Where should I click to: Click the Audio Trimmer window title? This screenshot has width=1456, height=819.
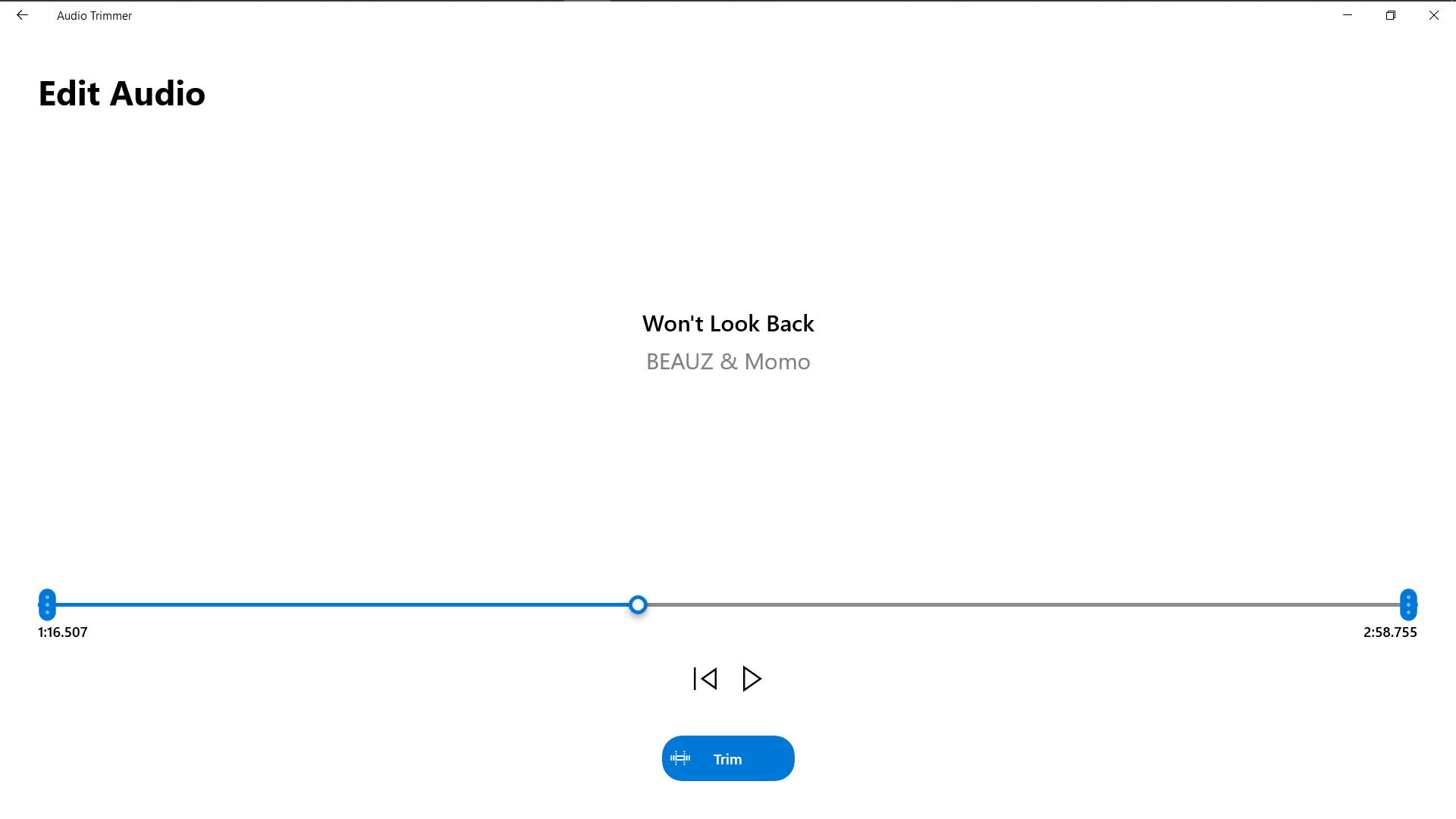tap(94, 15)
